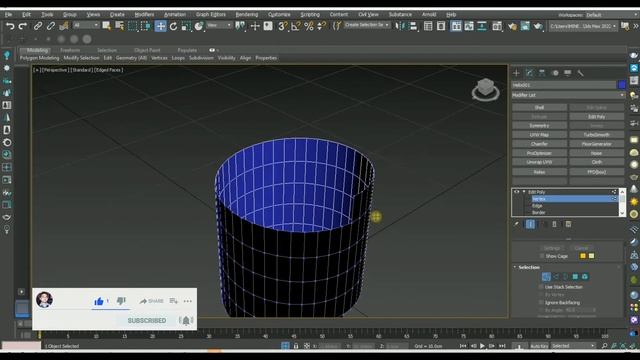This screenshot has height=360, width=640.
Task: Activate the Unlink Selection tool
Action: pos(51,26)
